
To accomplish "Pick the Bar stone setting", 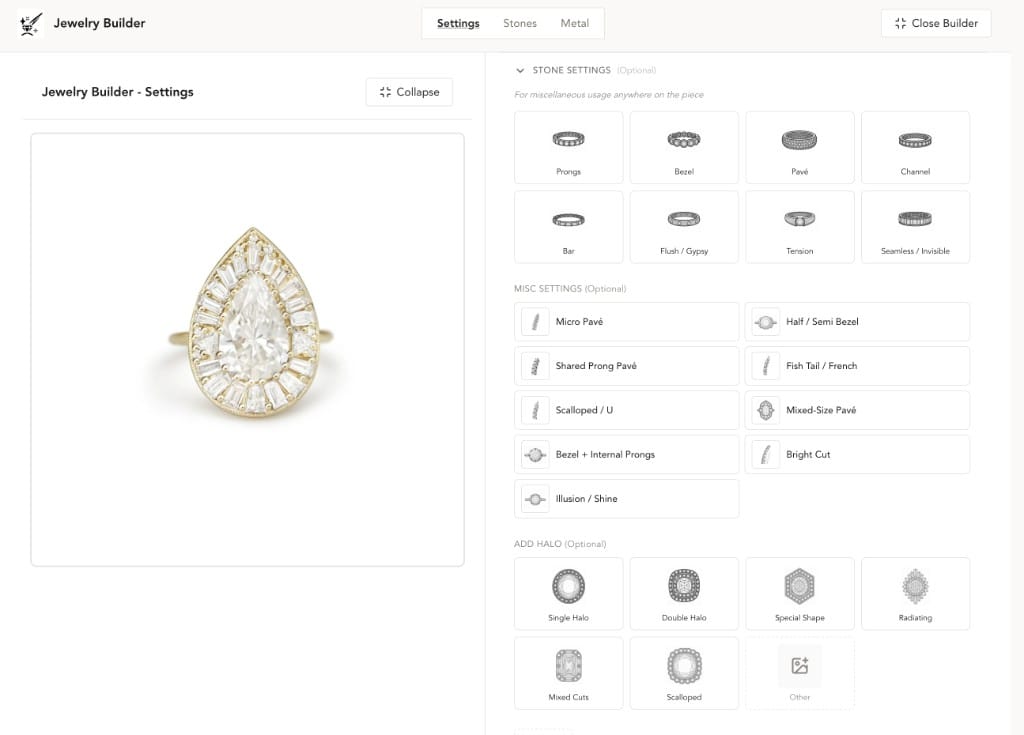I will (x=568, y=227).
